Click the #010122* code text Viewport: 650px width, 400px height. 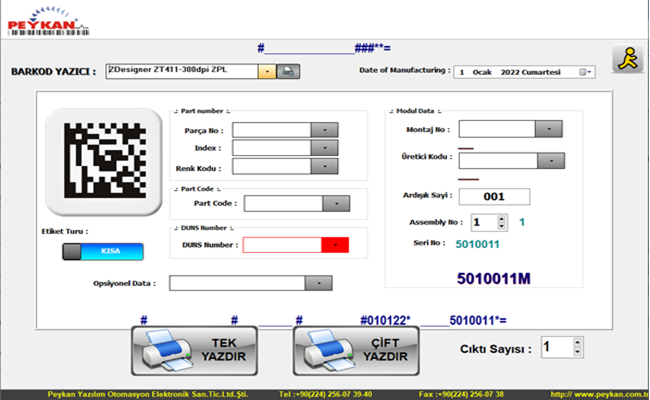pos(385,320)
